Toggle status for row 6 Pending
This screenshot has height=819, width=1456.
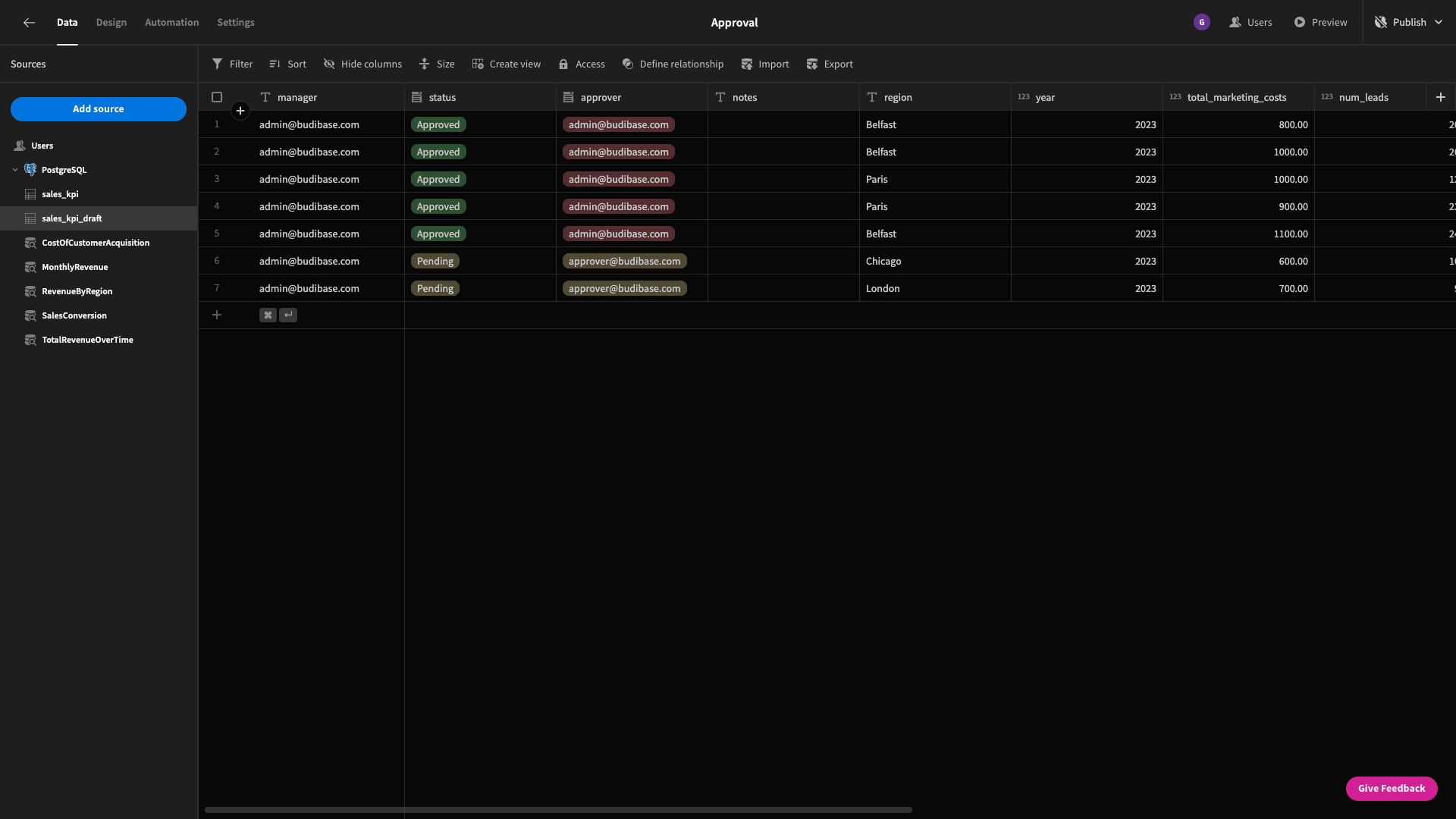(435, 261)
